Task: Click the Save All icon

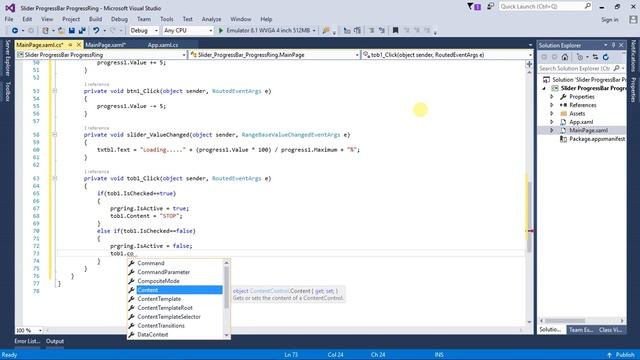Action: pyautogui.click(x=82, y=31)
